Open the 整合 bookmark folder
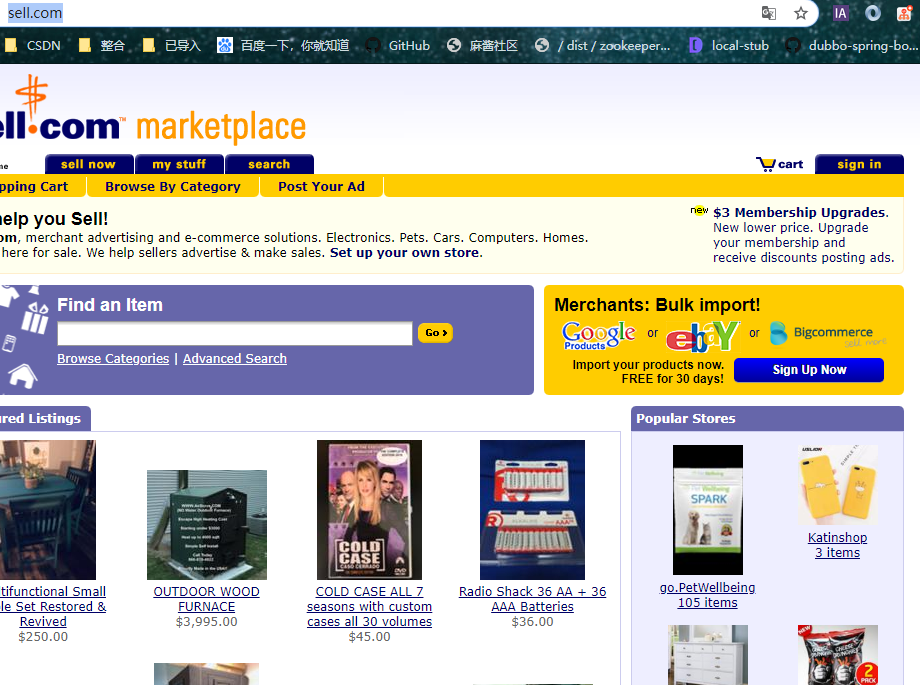Viewport: 920px width, 685px height. coord(102,45)
